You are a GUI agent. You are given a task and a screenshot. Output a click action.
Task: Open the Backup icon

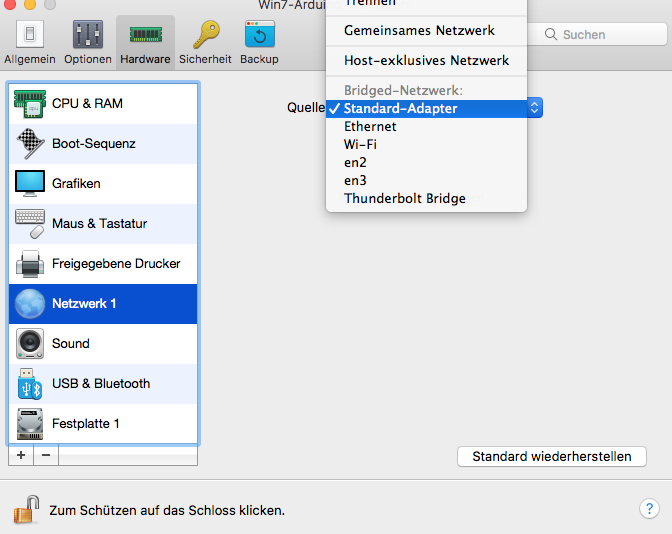(260, 33)
